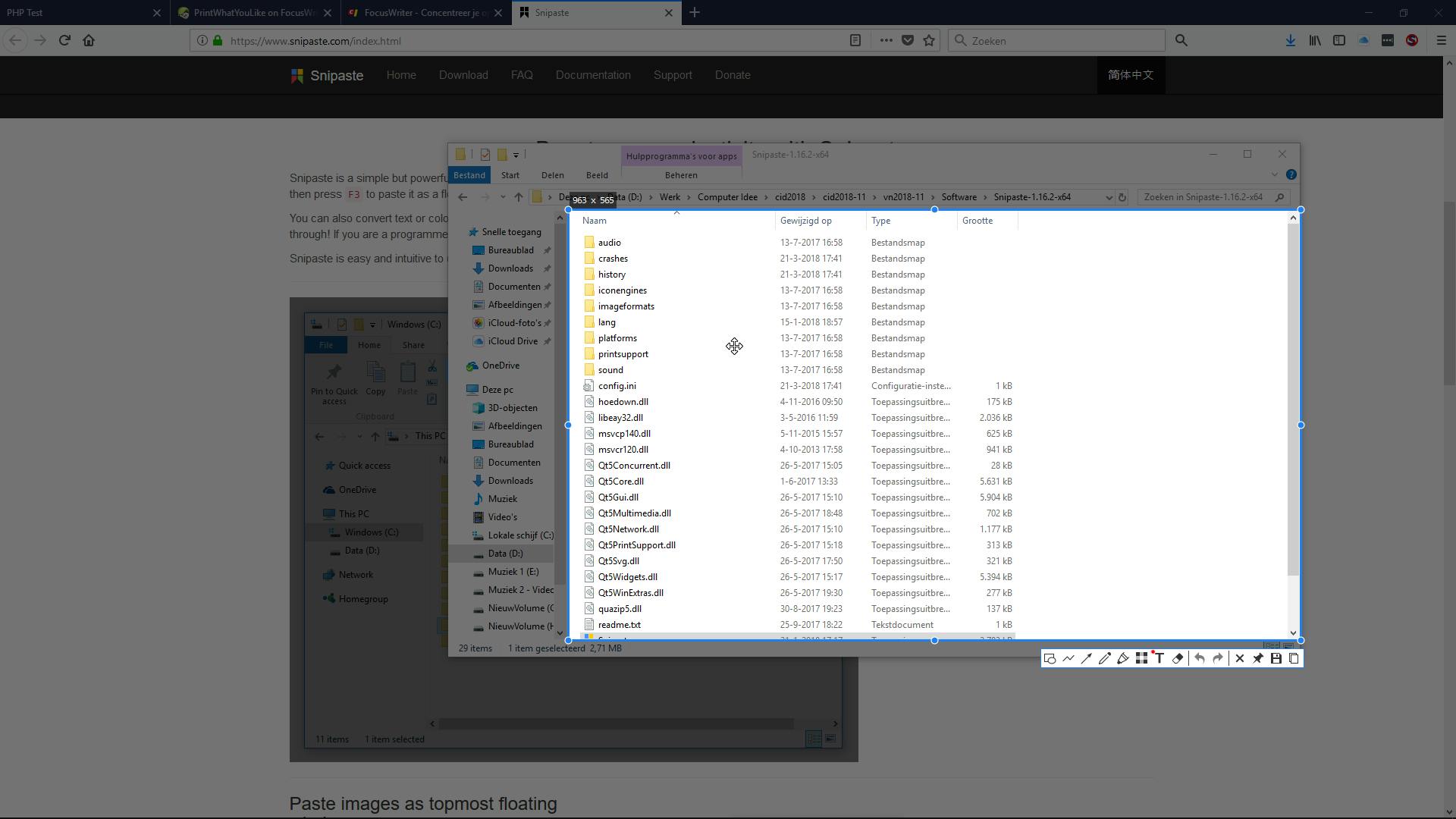Viewport: 1456px width, 819px height.
Task: Select the pencil drawing tool
Action: click(x=1105, y=658)
